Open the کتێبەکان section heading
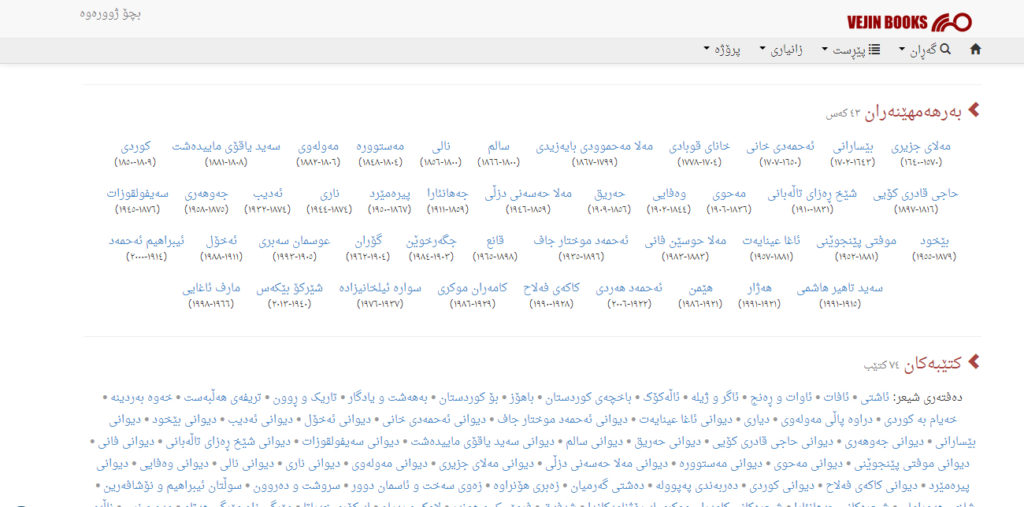 pos(927,363)
